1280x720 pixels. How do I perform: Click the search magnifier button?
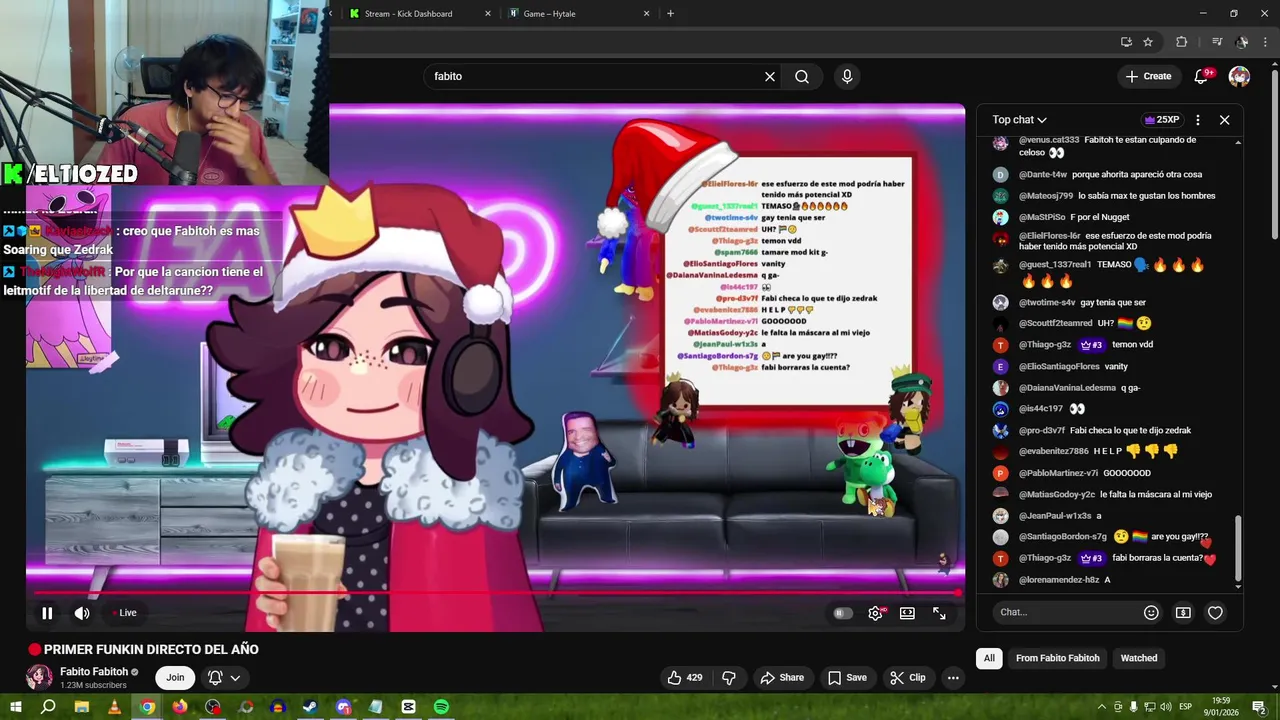(x=802, y=76)
